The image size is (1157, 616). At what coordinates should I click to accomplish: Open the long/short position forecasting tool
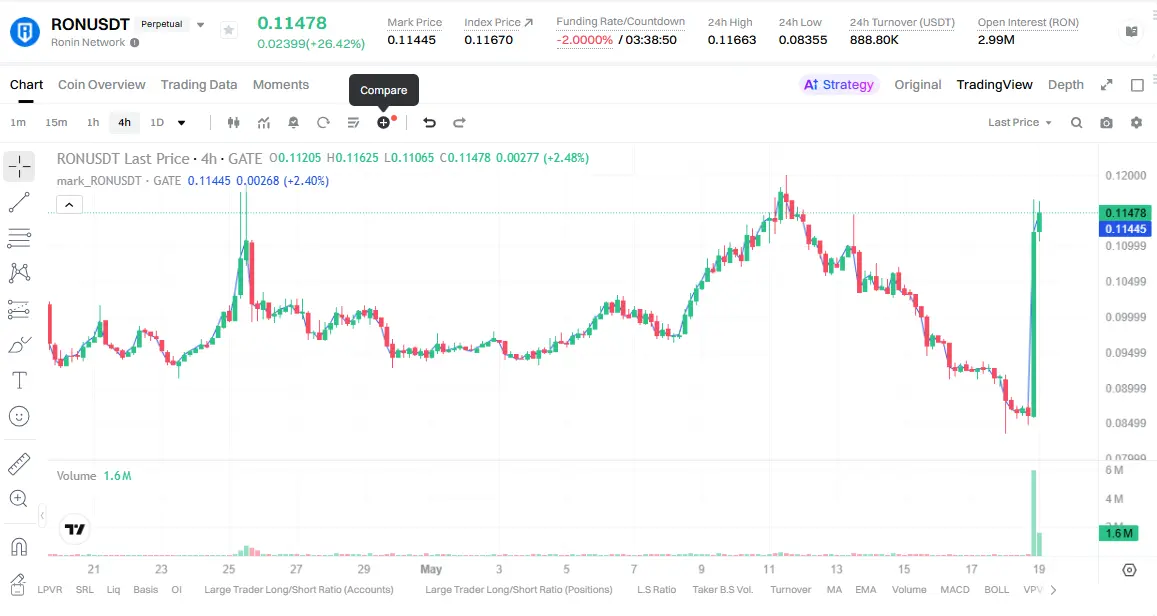19,309
